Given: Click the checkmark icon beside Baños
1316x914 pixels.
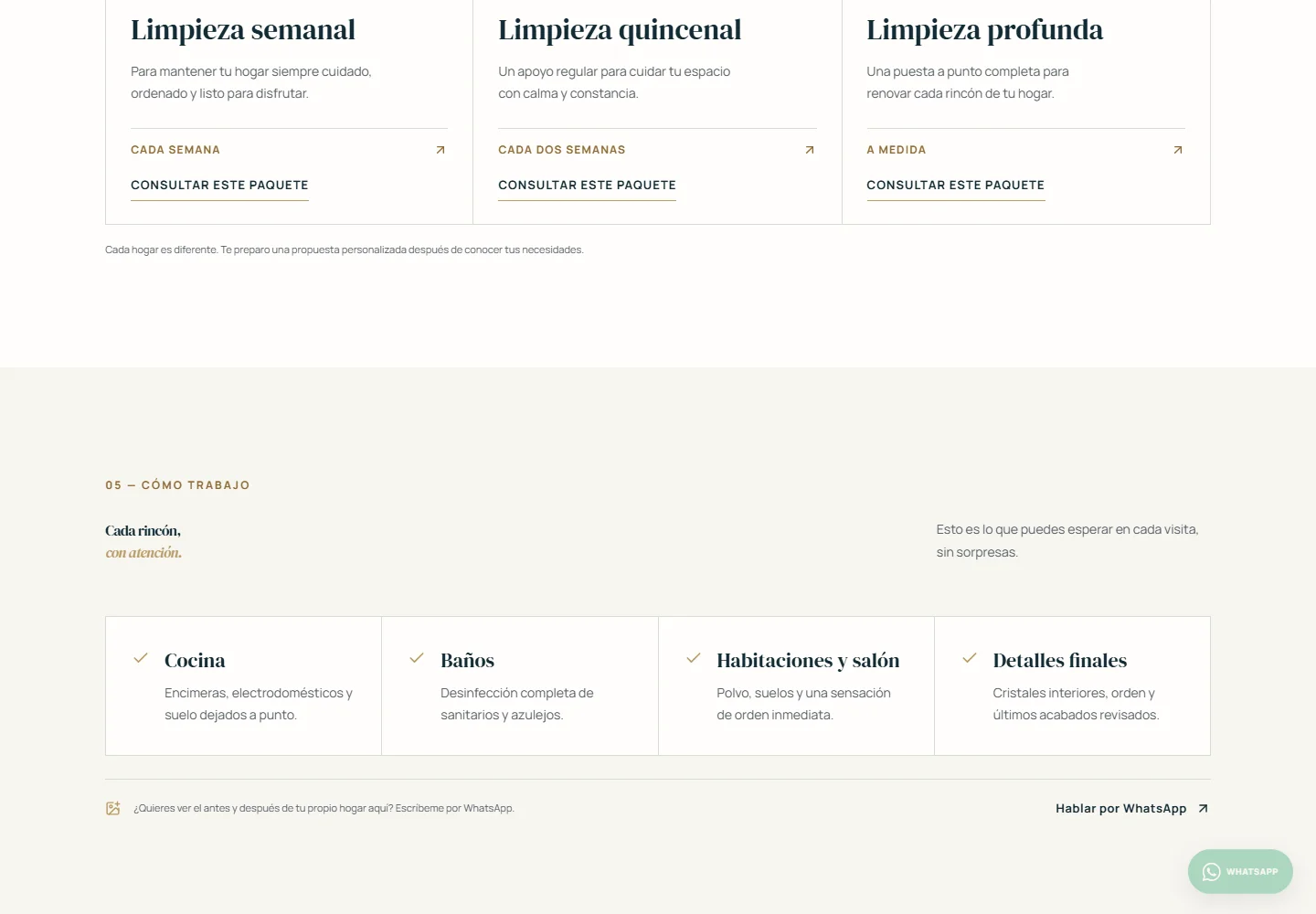Looking at the screenshot, I should point(417,658).
